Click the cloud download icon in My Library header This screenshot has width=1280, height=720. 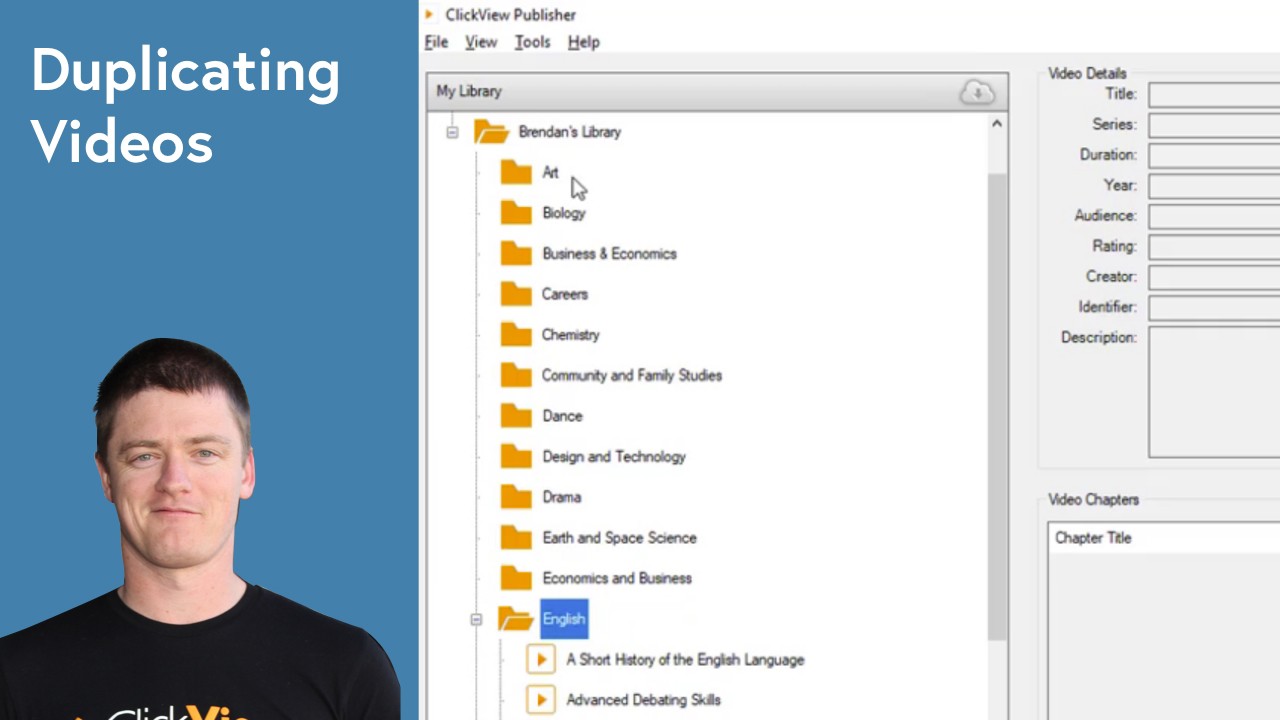tap(977, 92)
